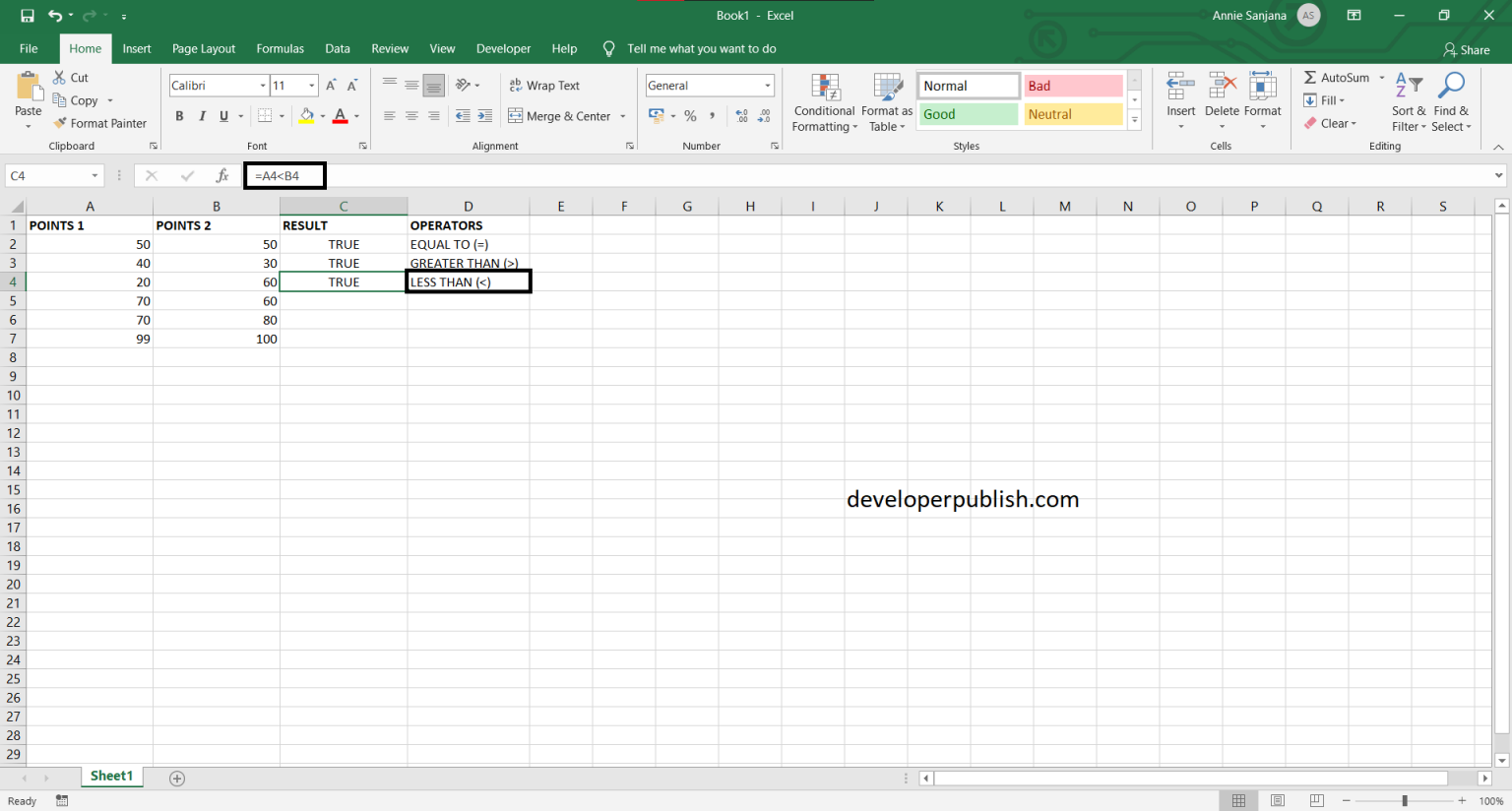The height and width of the screenshot is (811, 1512).
Task: Expand the formula bar
Action: pos(1499,175)
